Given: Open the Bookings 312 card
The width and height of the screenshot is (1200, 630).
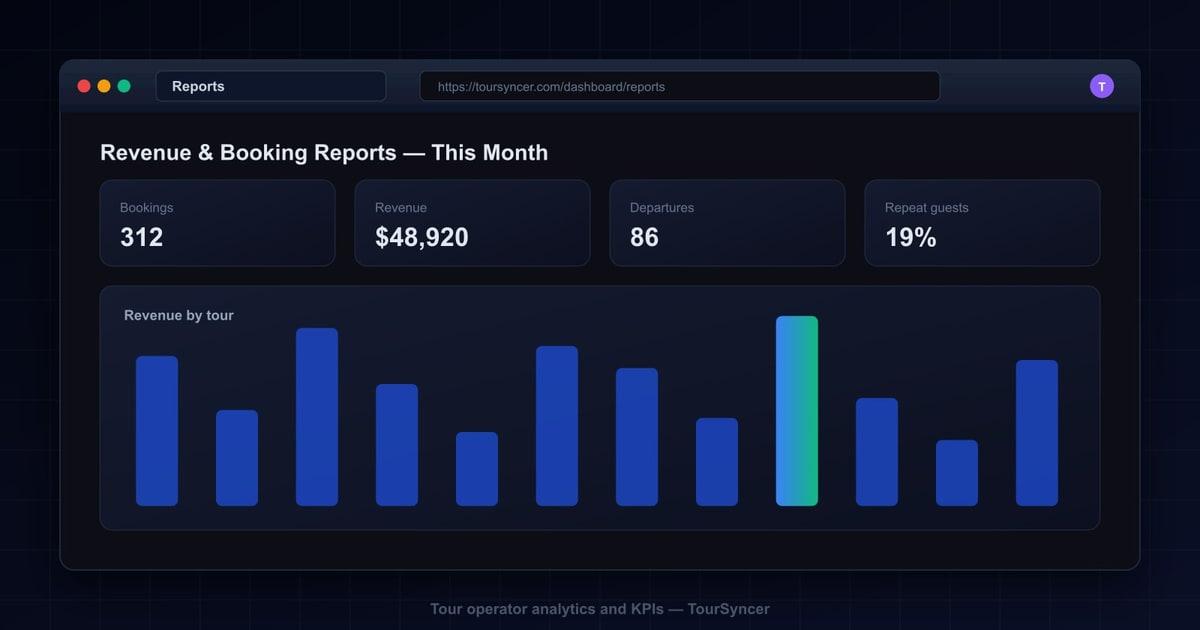Looking at the screenshot, I should (217, 223).
